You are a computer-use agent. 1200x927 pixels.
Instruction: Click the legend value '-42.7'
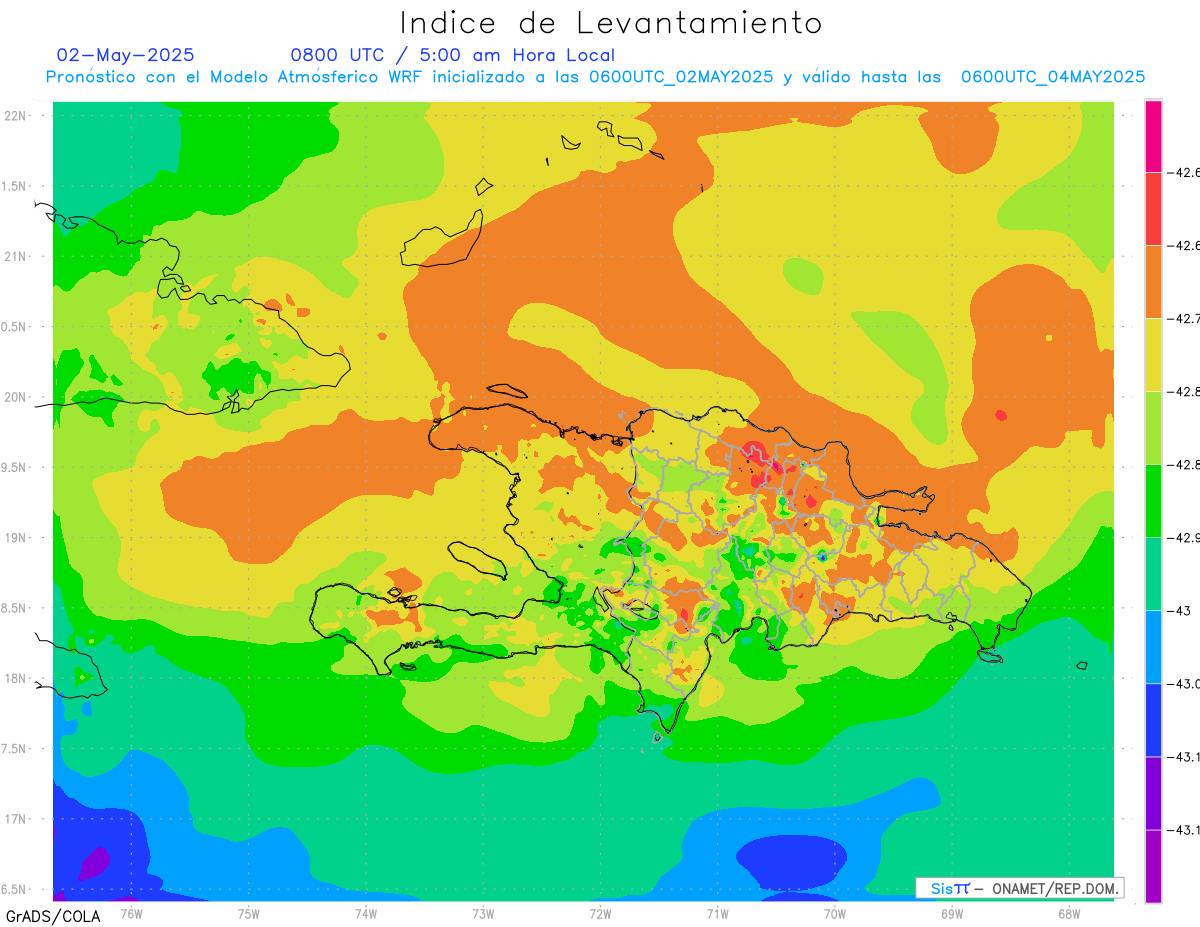(1186, 319)
